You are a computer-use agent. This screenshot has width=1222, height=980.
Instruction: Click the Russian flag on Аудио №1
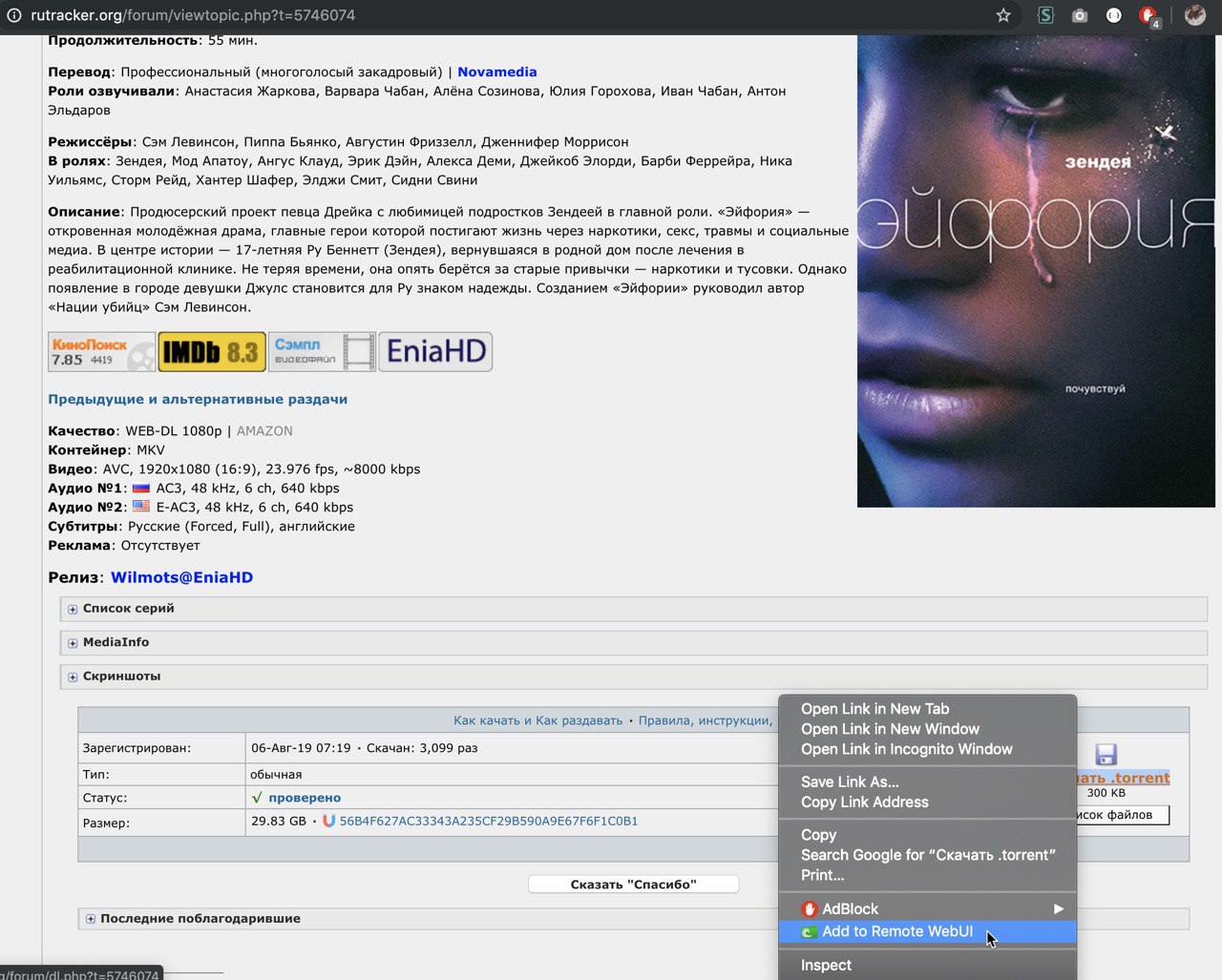140,489
